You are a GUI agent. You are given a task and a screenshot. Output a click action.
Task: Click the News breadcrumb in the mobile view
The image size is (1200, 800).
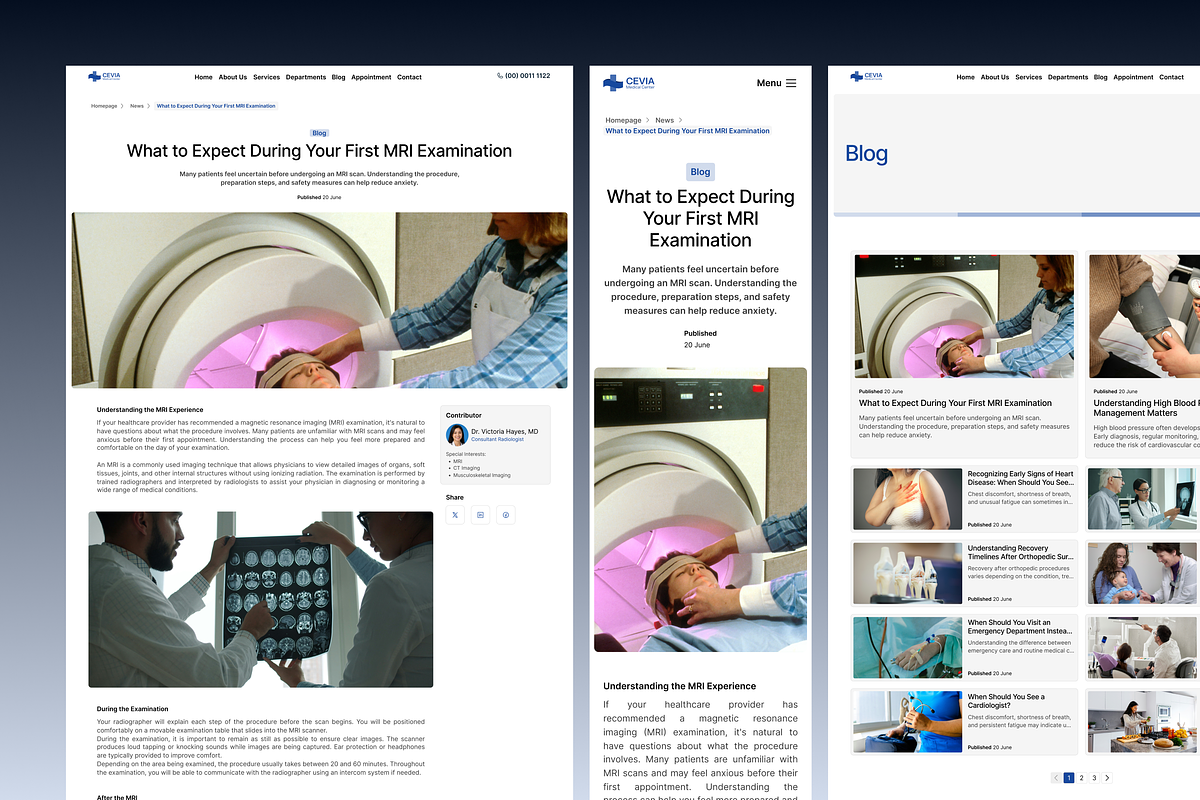pos(664,120)
